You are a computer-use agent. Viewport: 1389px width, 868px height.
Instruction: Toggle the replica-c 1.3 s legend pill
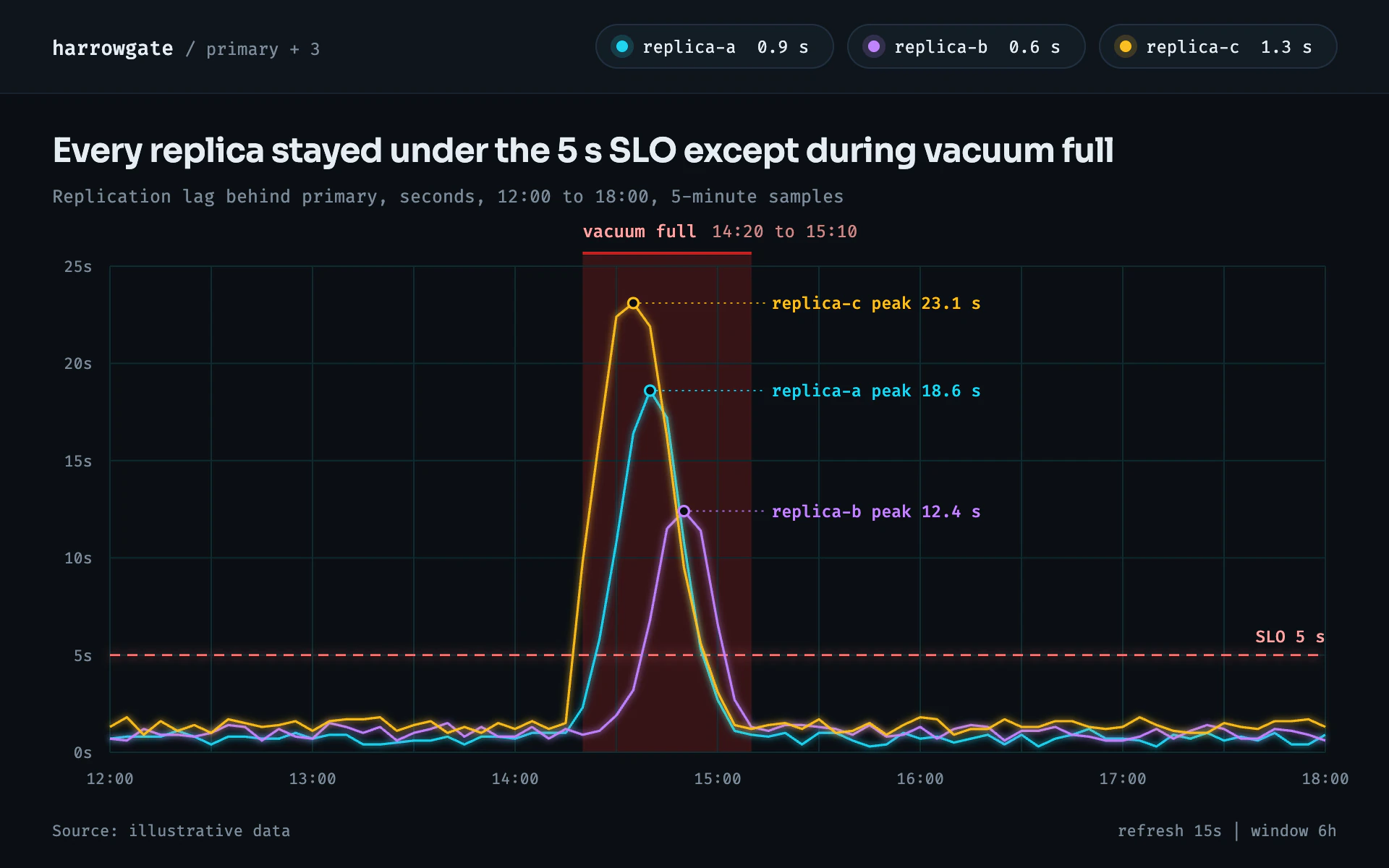click(1218, 47)
